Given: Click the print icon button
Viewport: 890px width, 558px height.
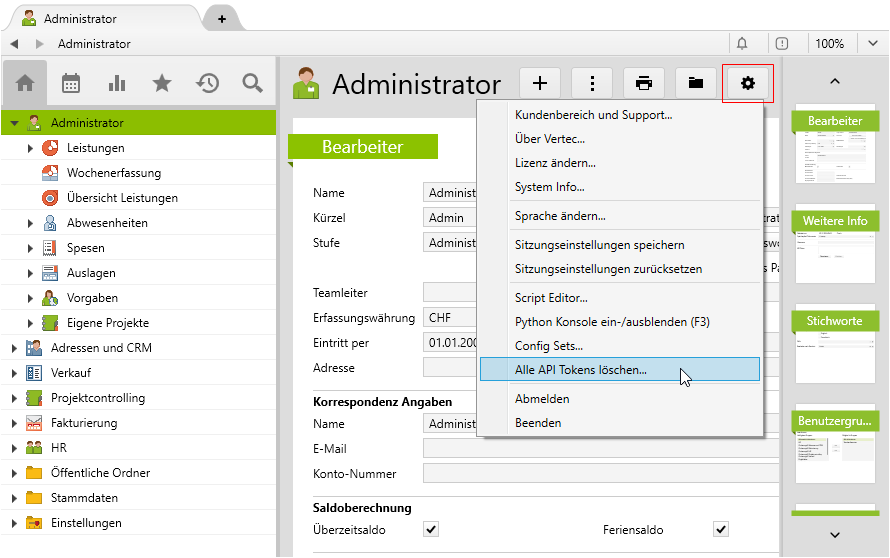Looking at the screenshot, I should [644, 84].
